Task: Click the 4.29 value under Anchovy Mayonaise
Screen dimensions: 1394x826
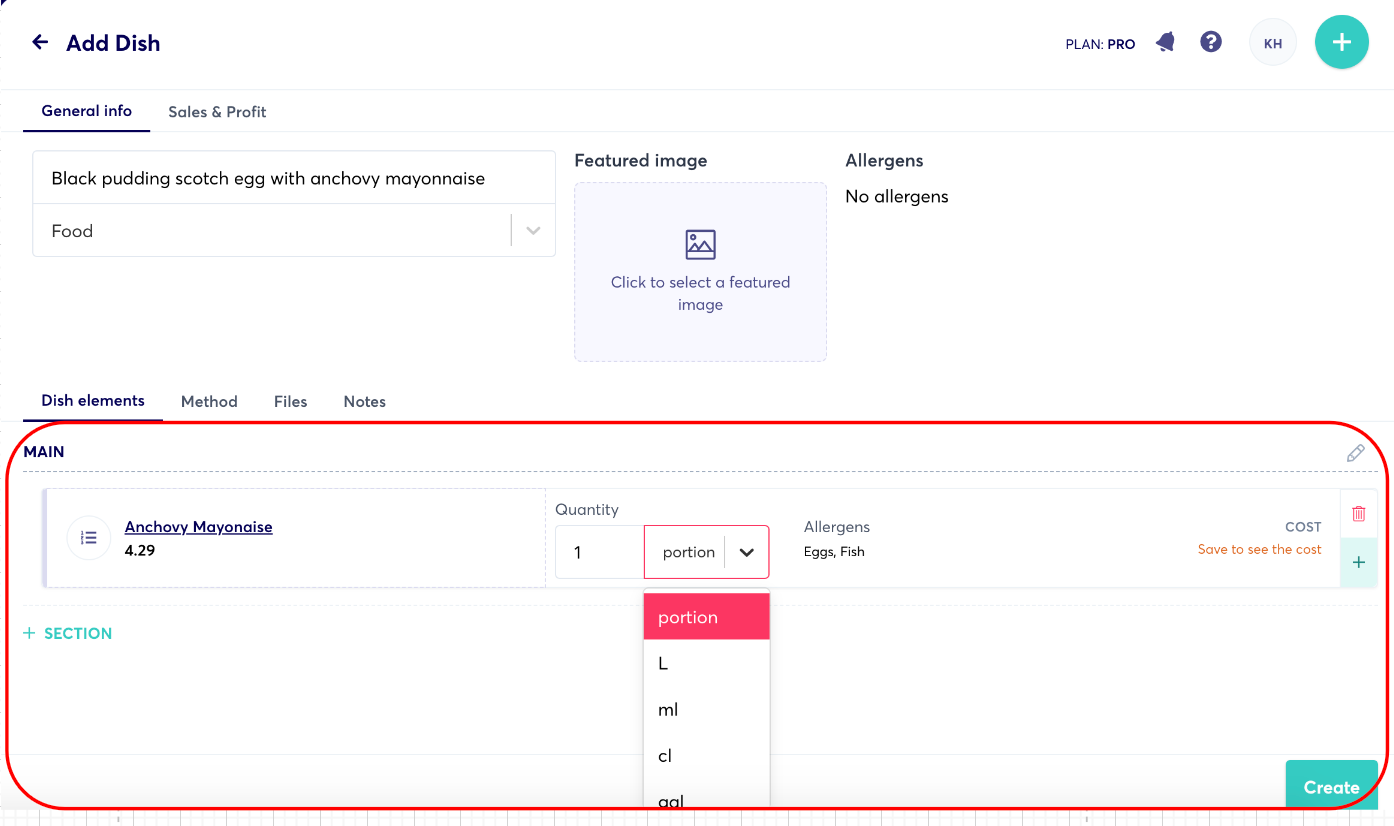Action: tap(140, 550)
